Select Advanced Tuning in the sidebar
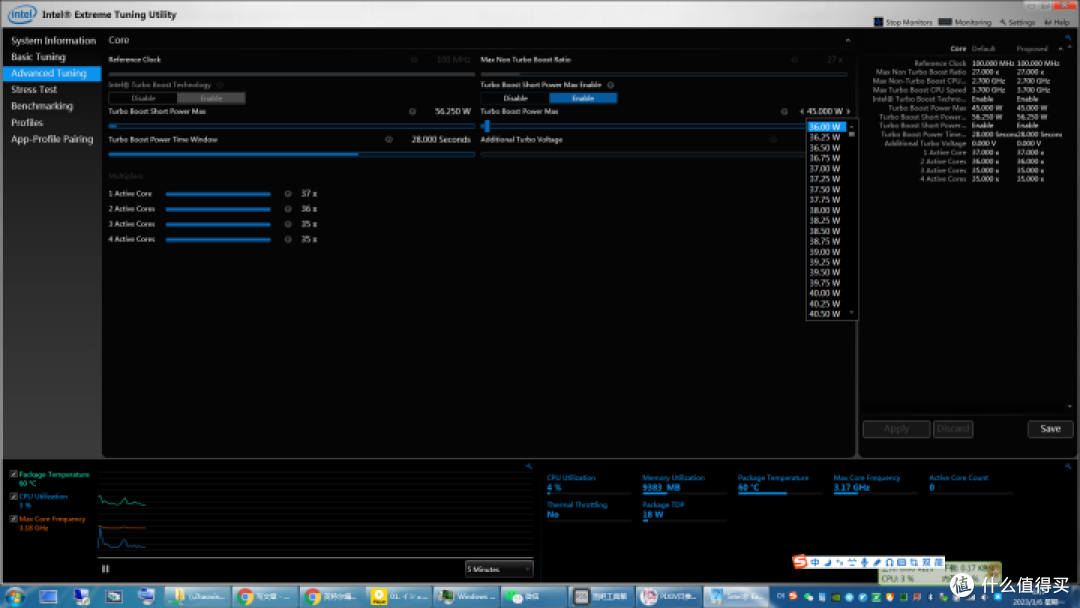1080x608 pixels. click(52, 73)
